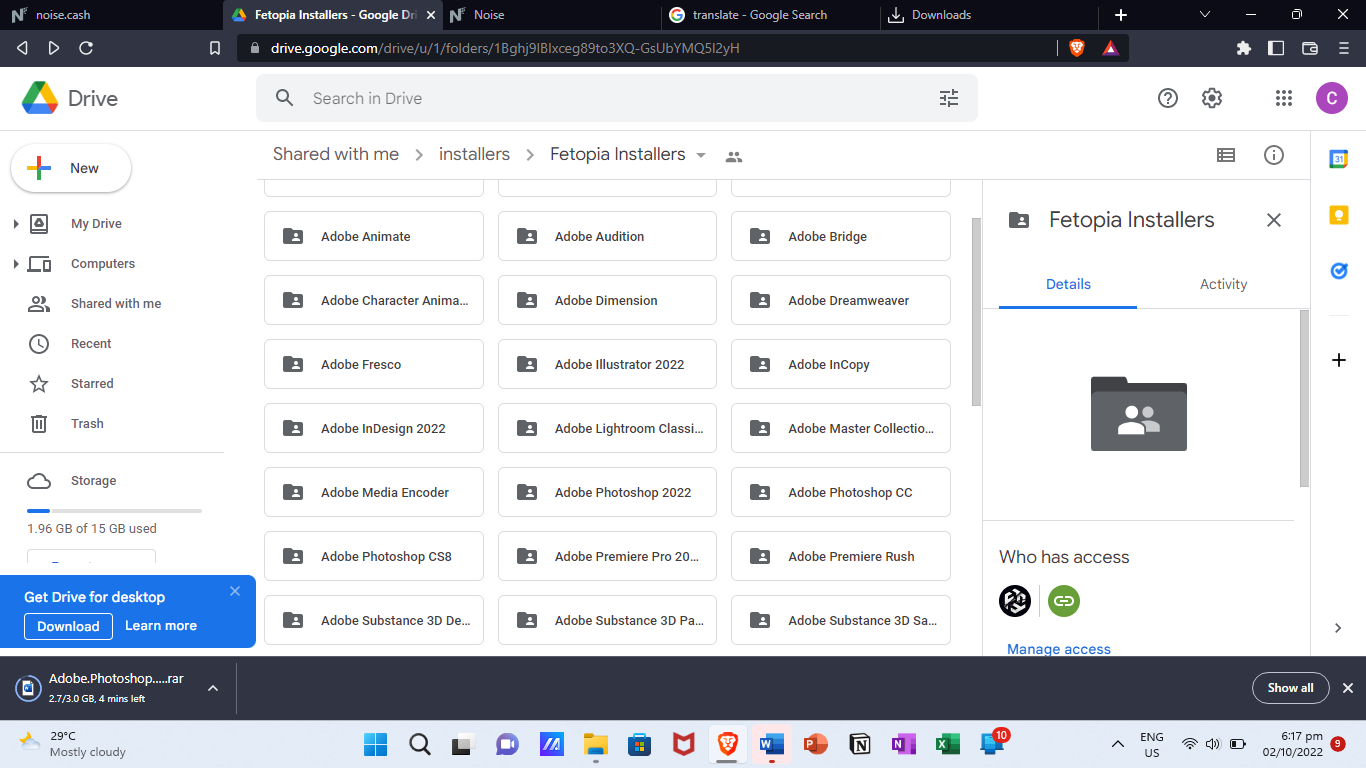Open Windows Start menu

click(376, 744)
